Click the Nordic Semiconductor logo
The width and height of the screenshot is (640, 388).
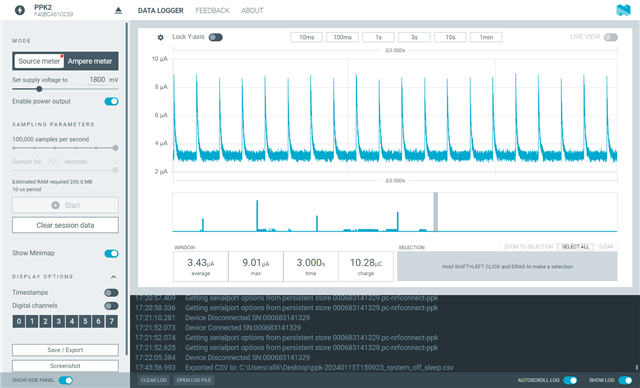pyautogui.click(x=623, y=10)
